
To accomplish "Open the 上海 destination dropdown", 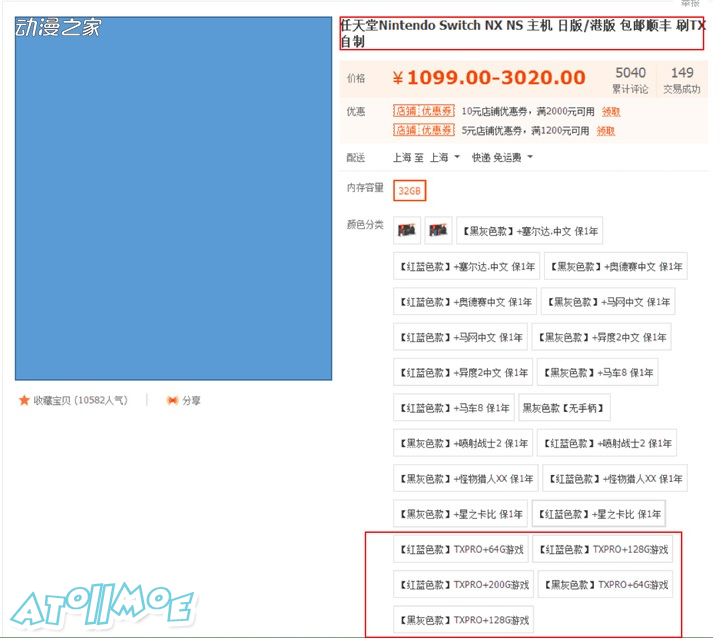I will point(444,157).
